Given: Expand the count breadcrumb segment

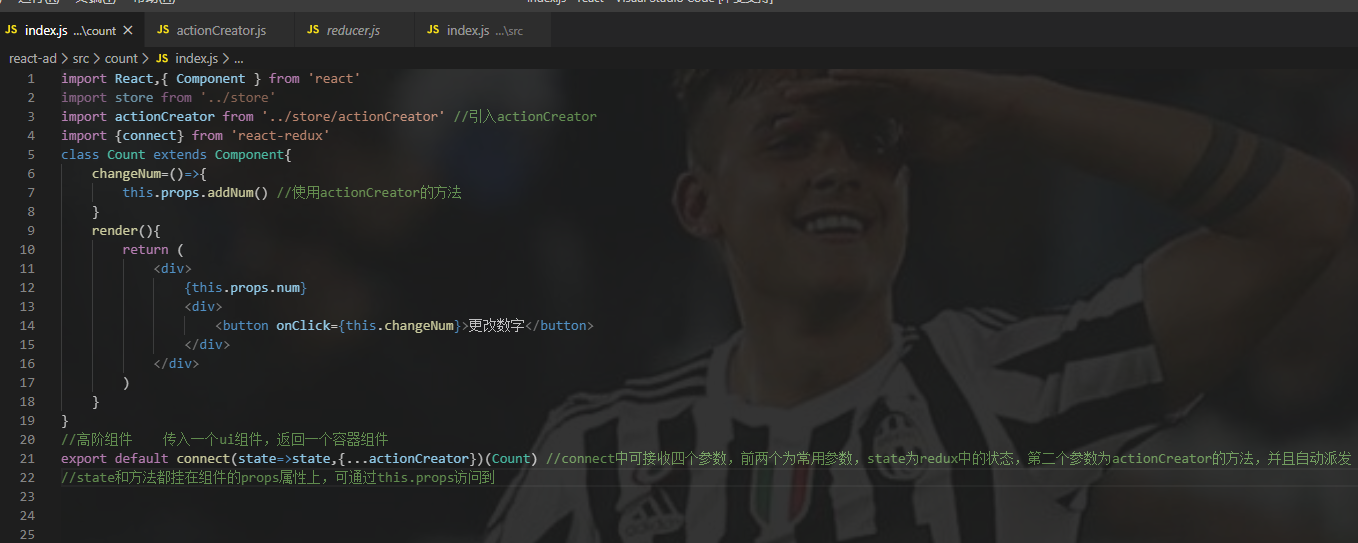Looking at the screenshot, I should coord(121,59).
